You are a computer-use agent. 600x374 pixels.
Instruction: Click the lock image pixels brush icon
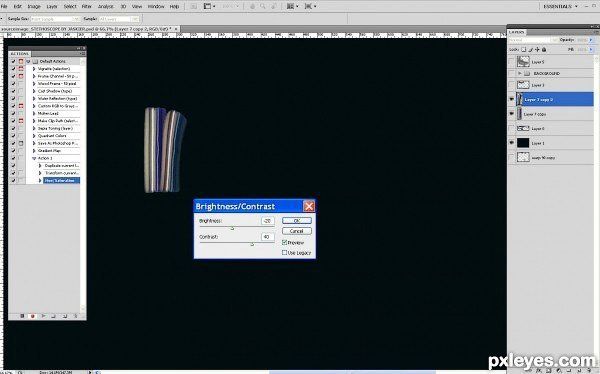(531, 49)
